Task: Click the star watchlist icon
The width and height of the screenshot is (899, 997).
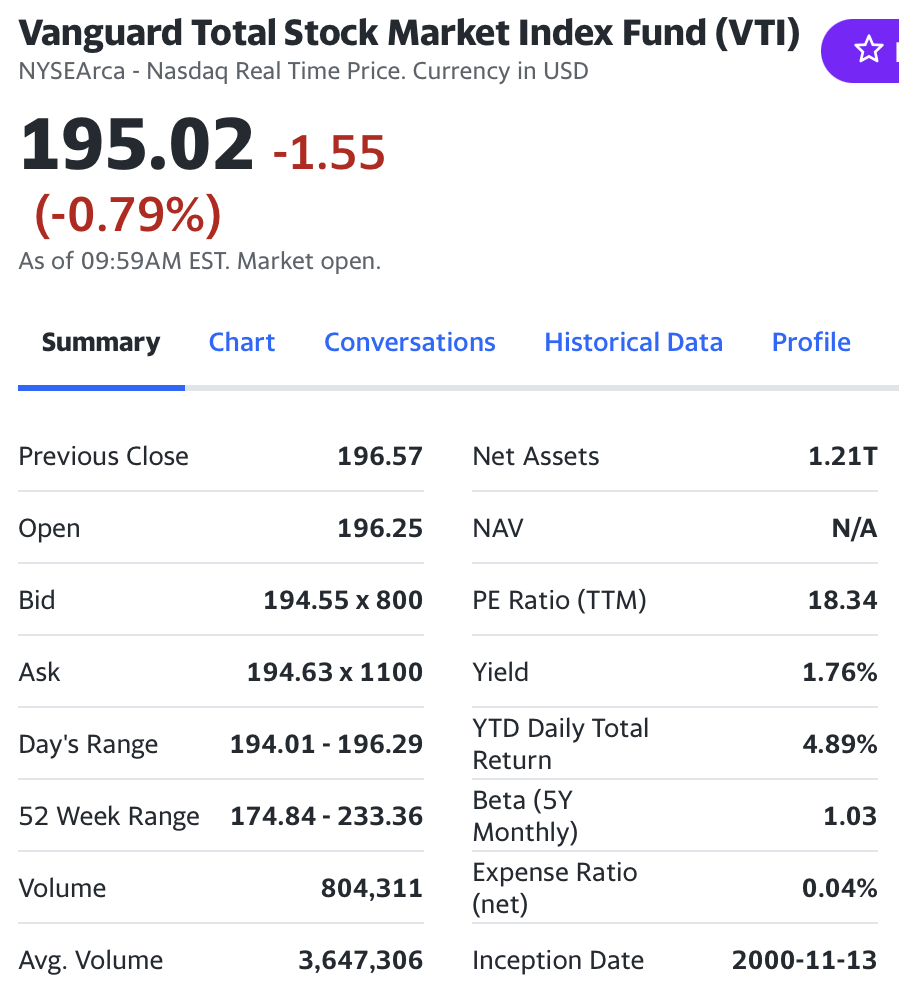Action: tap(869, 49)
